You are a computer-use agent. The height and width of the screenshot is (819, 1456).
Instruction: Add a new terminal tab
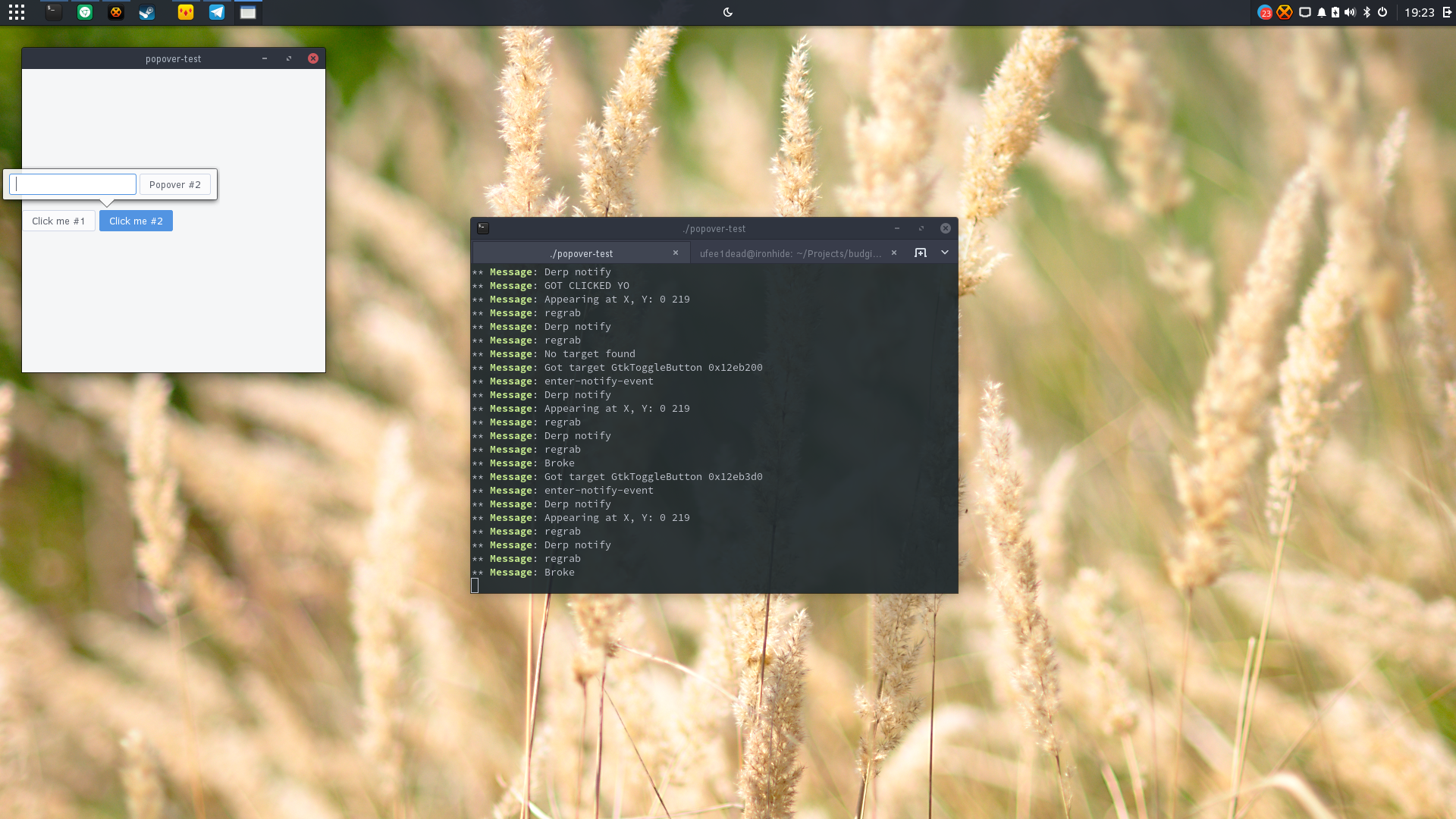pyautogui.click(x=921, y=253)
